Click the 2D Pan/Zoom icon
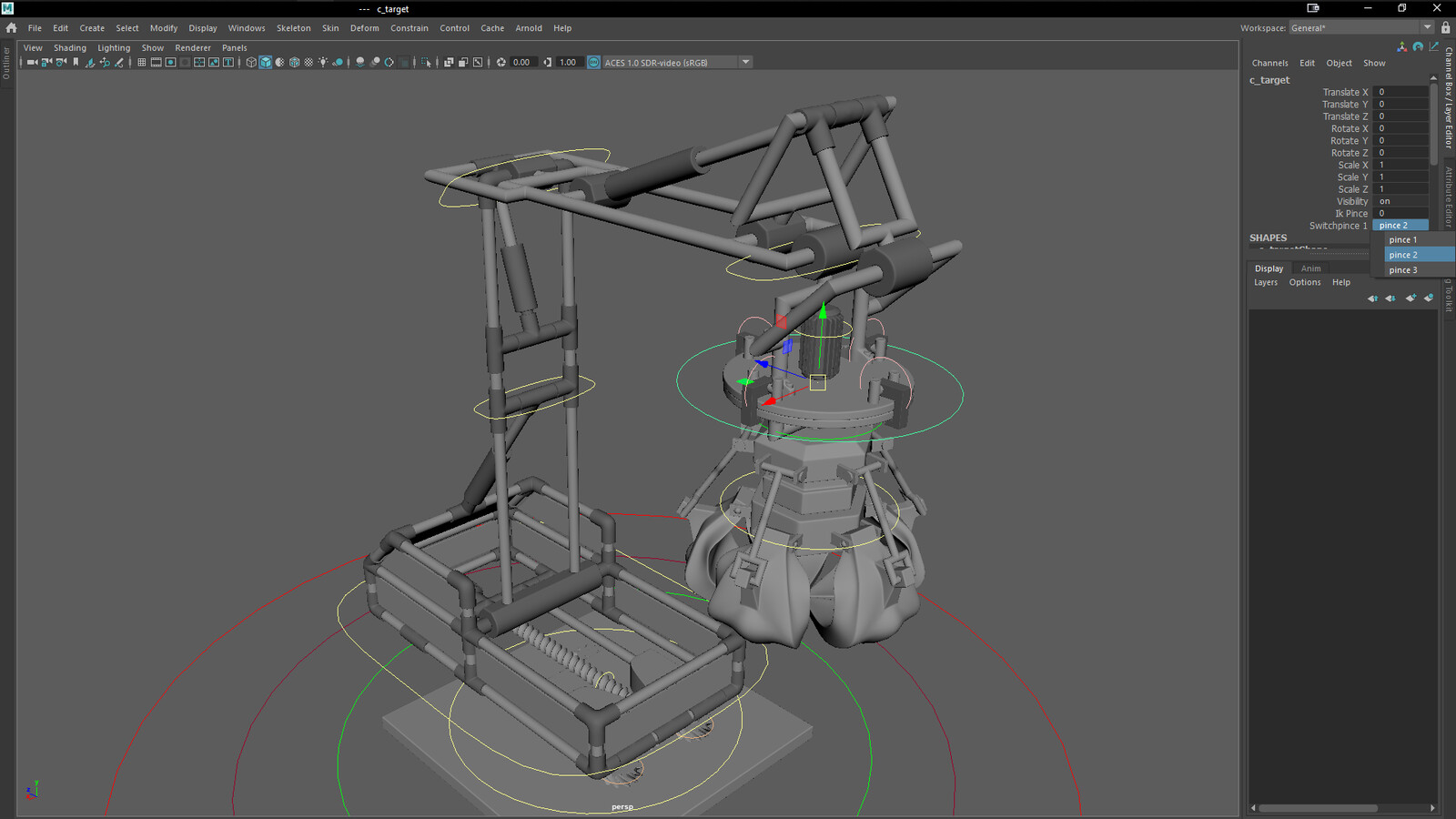This screenshot has width=1456, height=819. click(x=105, y=62)
